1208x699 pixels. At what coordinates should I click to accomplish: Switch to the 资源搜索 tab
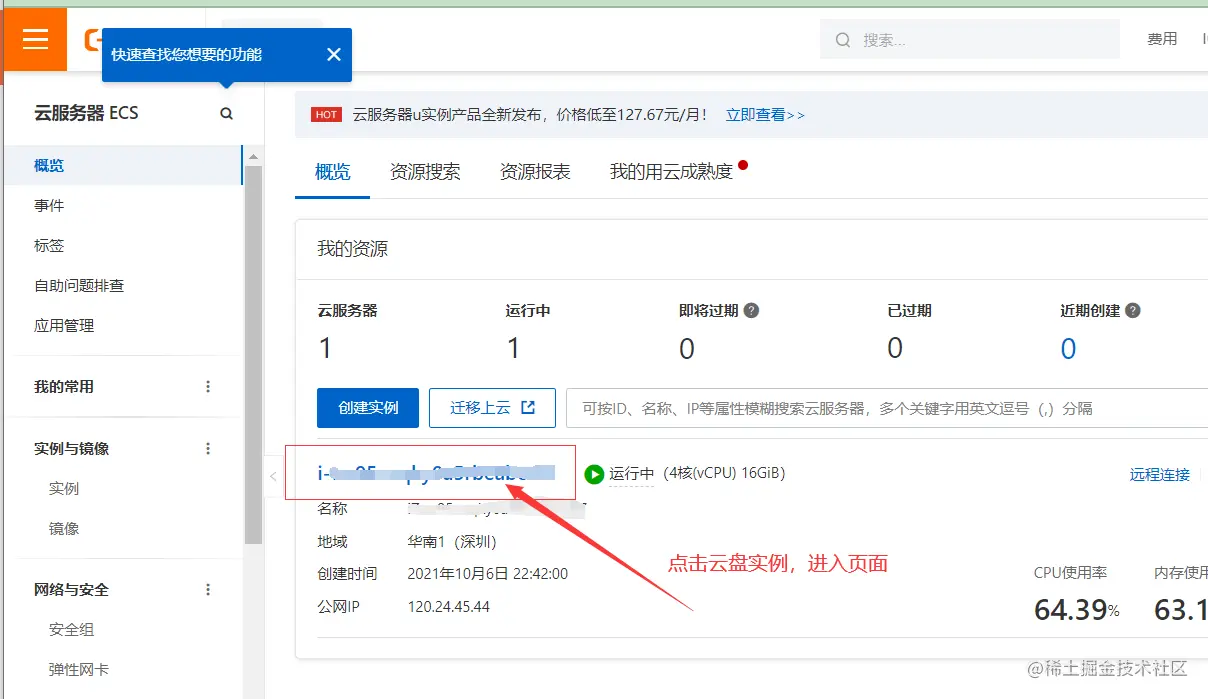pos(425,172)
